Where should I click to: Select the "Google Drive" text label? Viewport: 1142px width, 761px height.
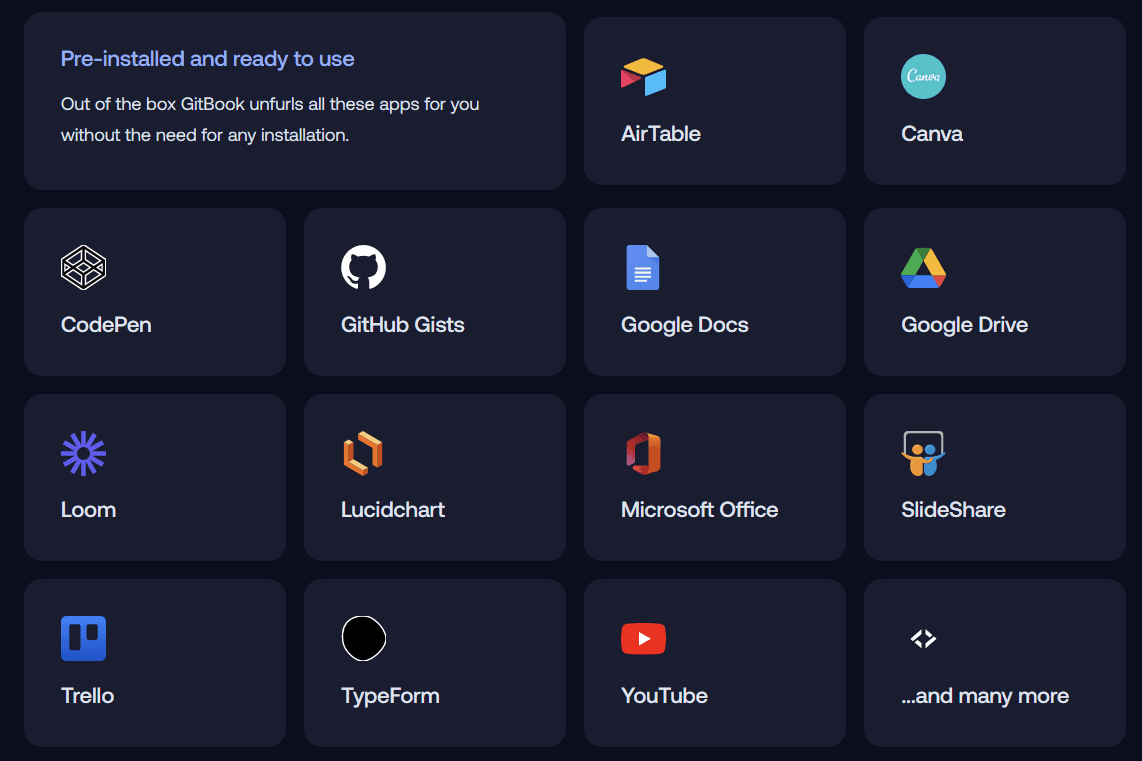click(x=964, y=325)
